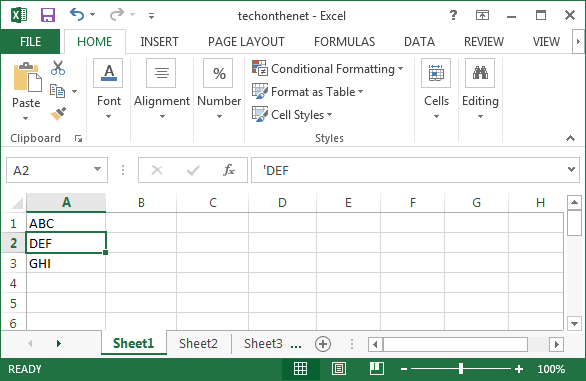Select the Format Painter brush
The width and height of the screenshot is (586, 381).
pyautogui.click(x=58, y=114)
